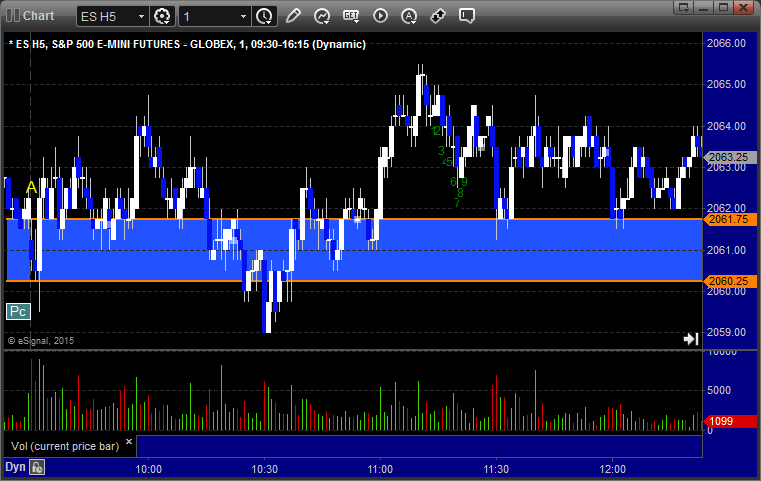Open the chart comment bubble icon

point(466,16)
